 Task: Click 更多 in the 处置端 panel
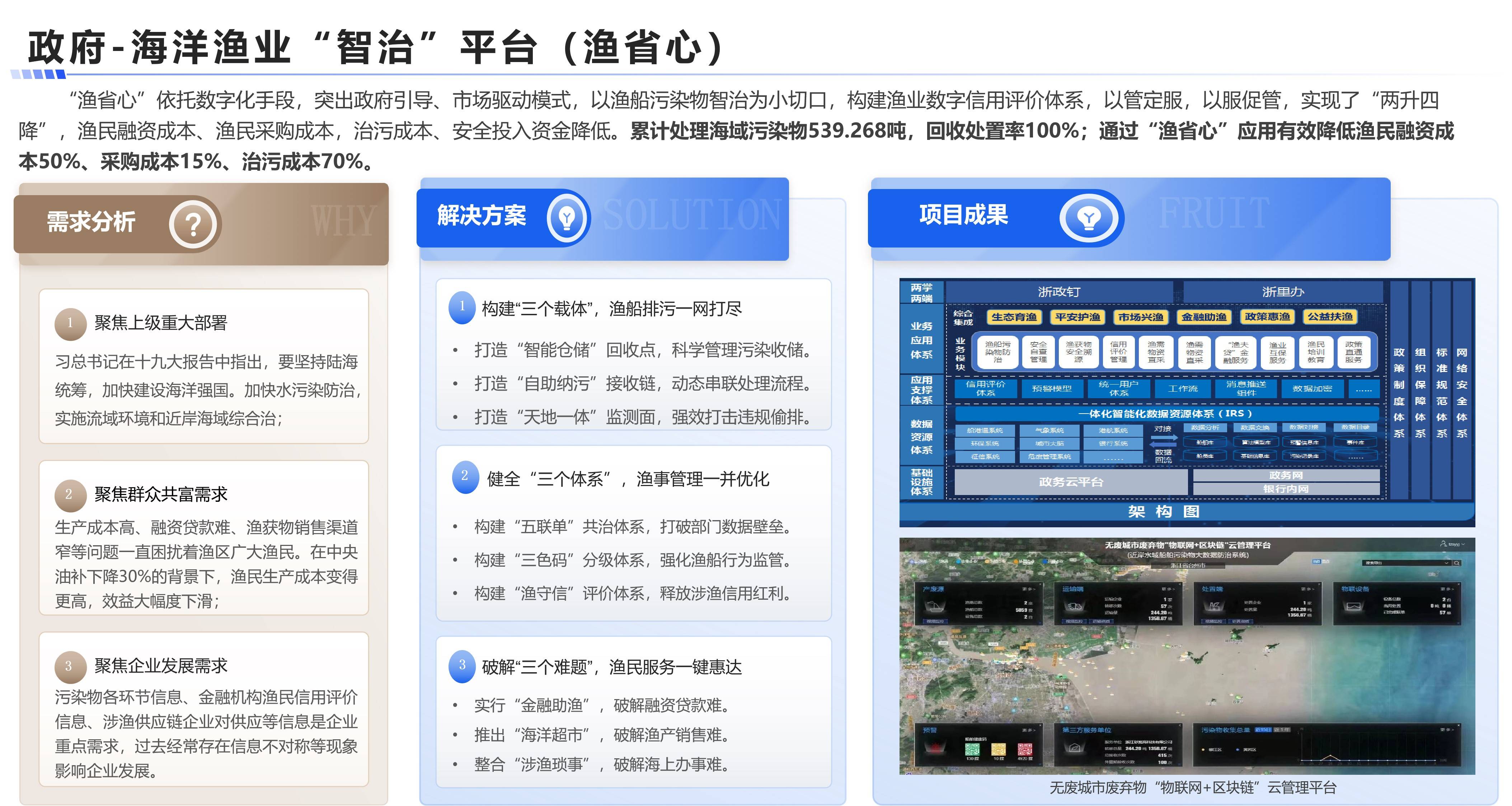coord(1308,589)
